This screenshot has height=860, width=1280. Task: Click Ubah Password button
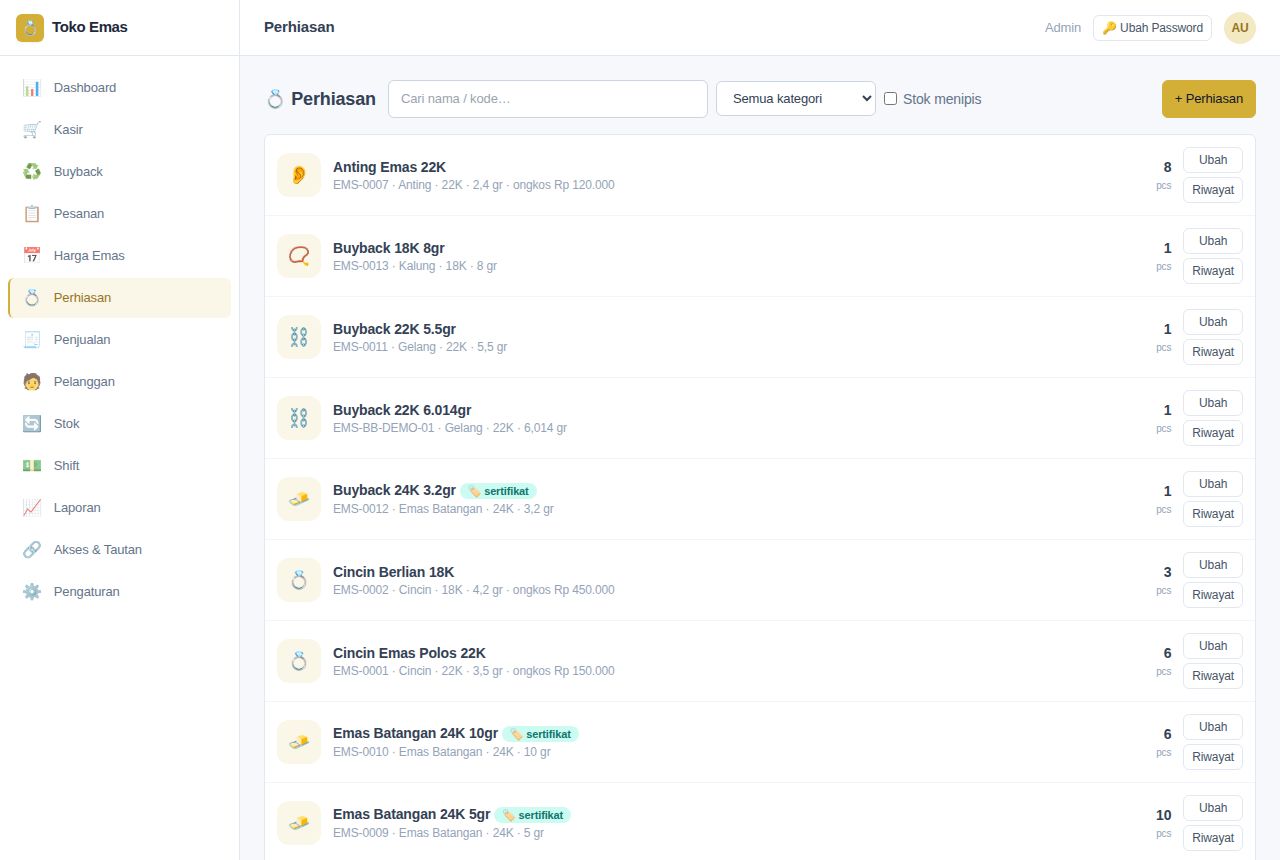pyautogui.click(x=1152, y=28)
